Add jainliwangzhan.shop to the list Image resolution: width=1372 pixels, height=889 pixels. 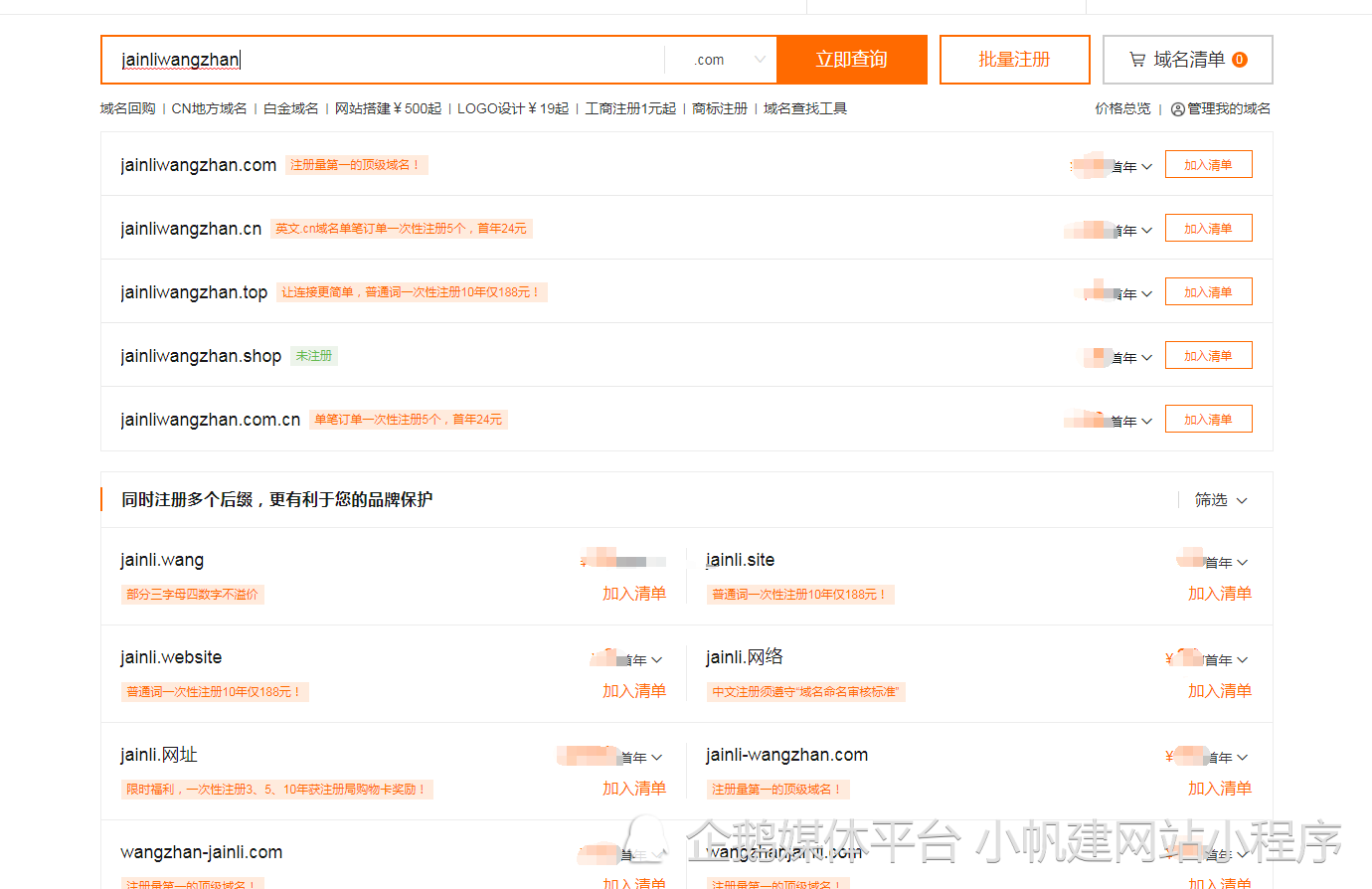(x=1208, y=356)
